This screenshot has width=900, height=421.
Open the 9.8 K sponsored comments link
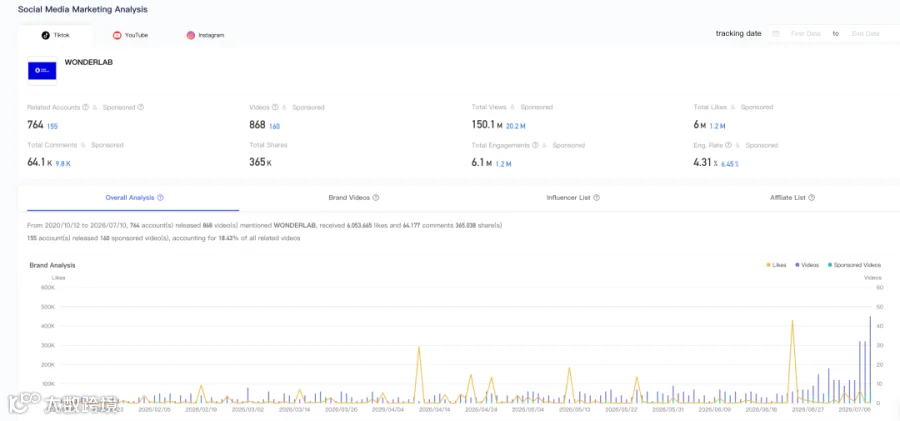63,164
